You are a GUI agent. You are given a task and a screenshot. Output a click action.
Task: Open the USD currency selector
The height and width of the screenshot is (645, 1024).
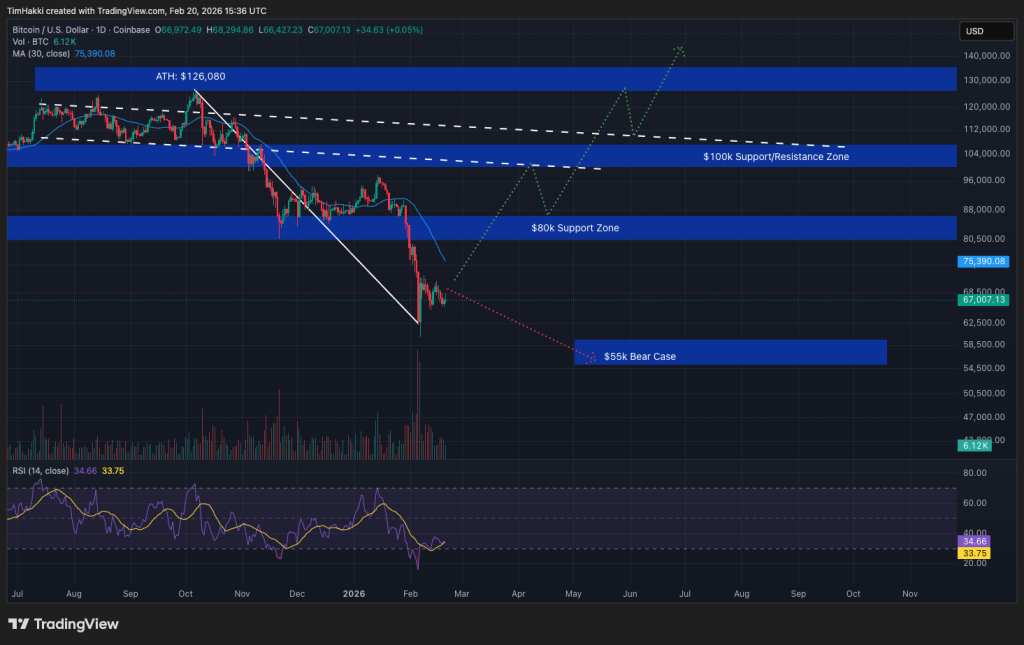click(x=973, y=31)
